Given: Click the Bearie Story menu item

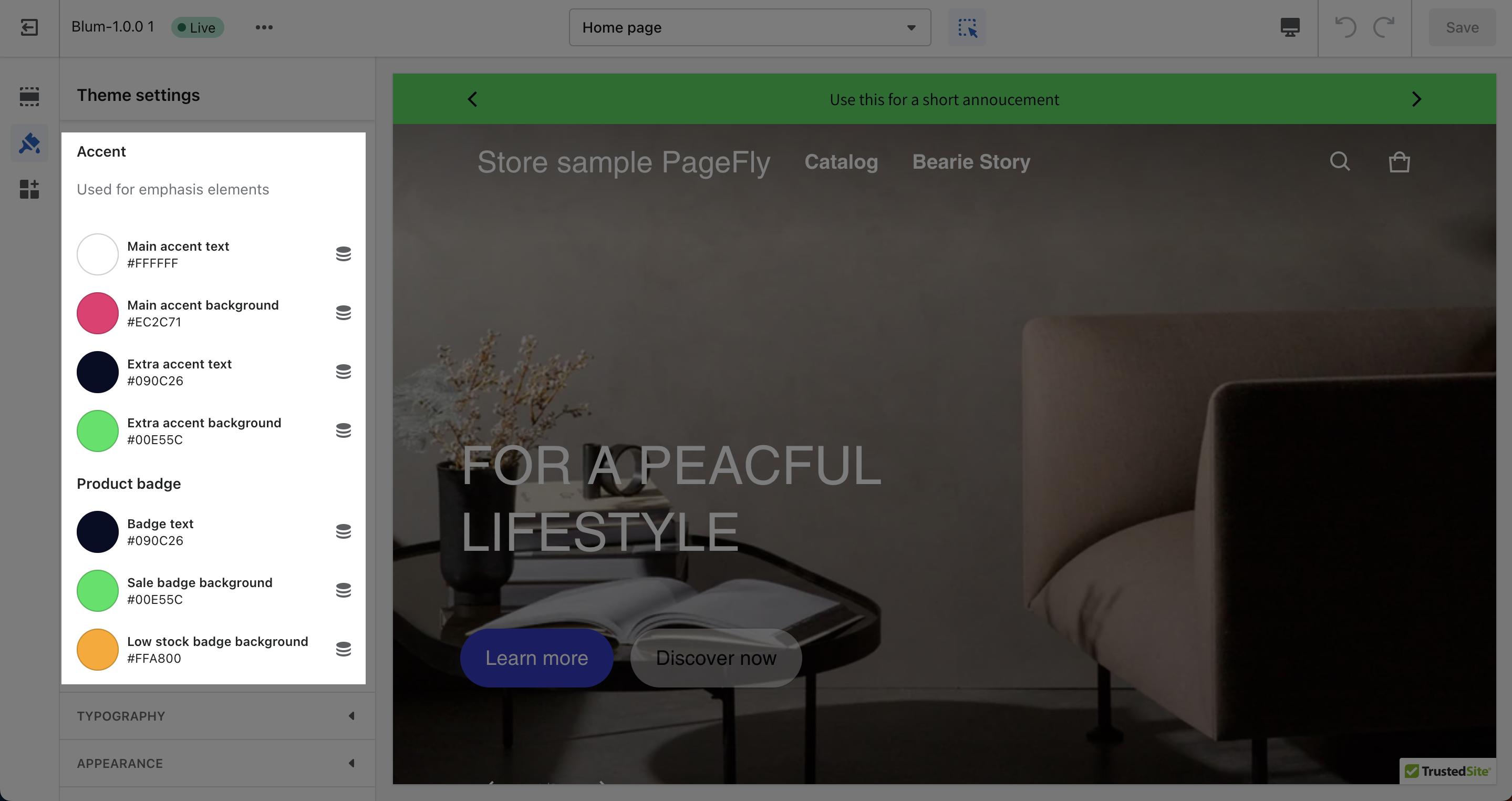Looking at the screenshot, I should pos(971,161).
